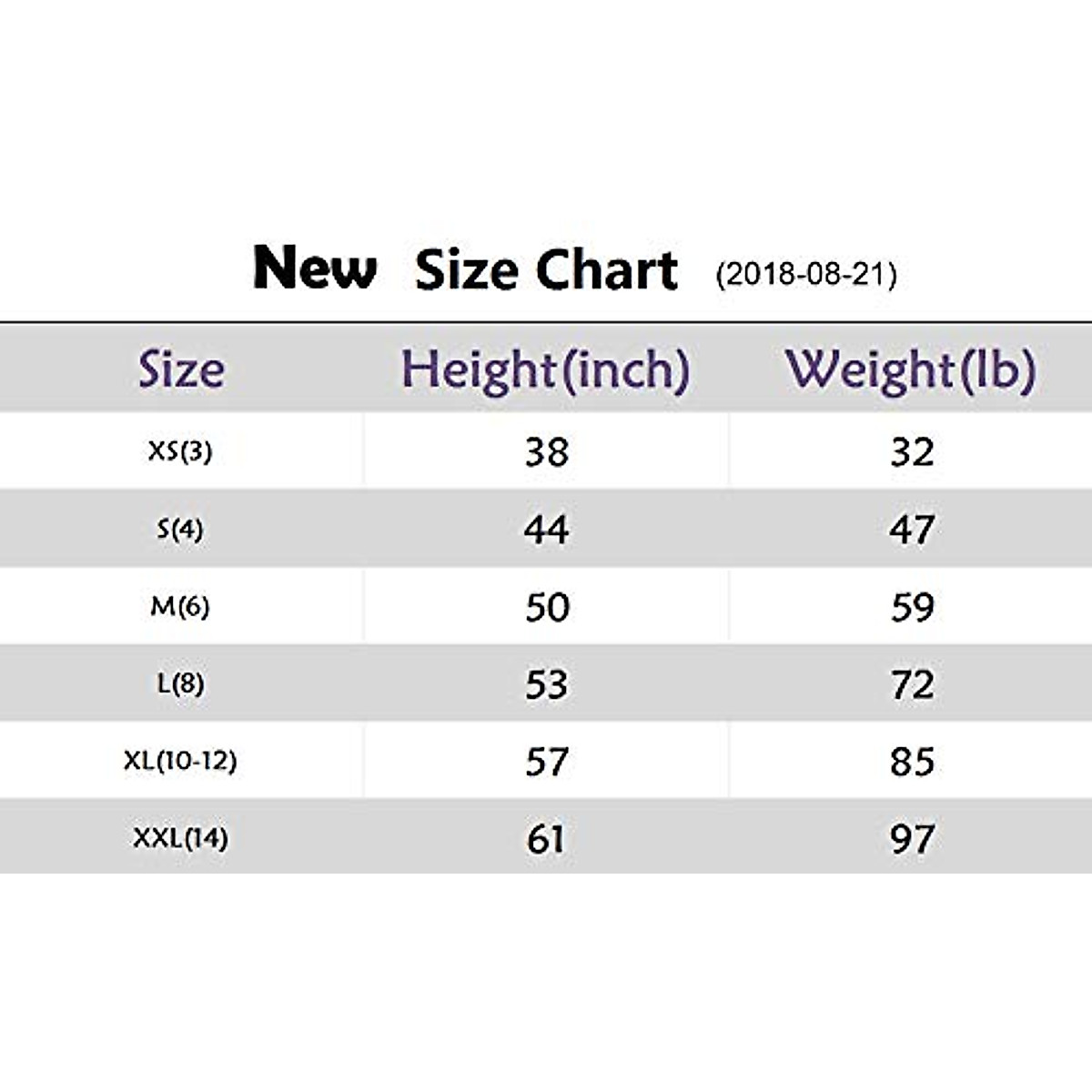The height and width of the screenshot is (1092, 1092).
Task: Click the Weight(lb) column header
Action: click(910, 370)
